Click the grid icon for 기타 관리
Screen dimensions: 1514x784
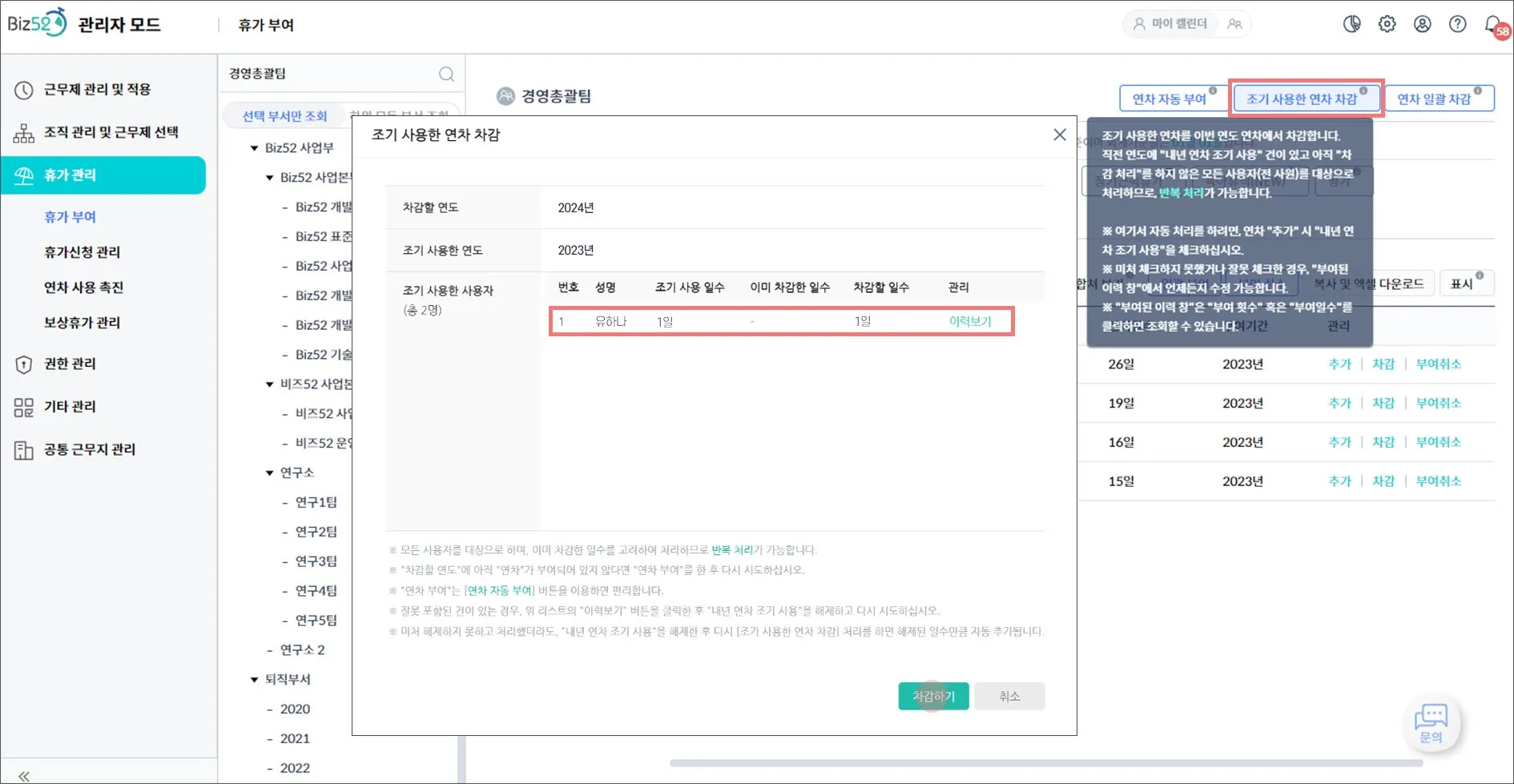click(x=23, y=408)
